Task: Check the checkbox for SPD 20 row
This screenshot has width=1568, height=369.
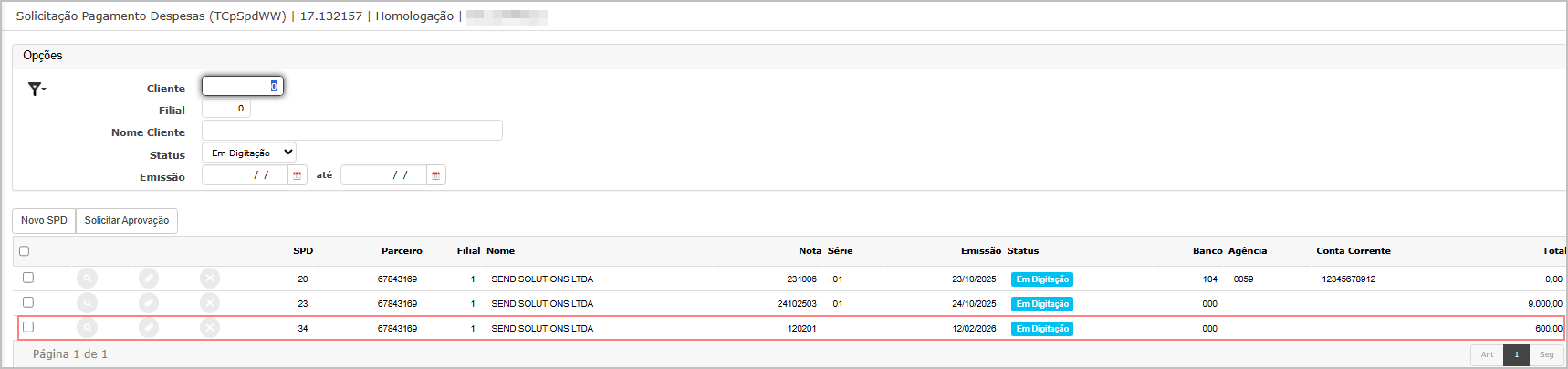Action: tap(28, 278)
